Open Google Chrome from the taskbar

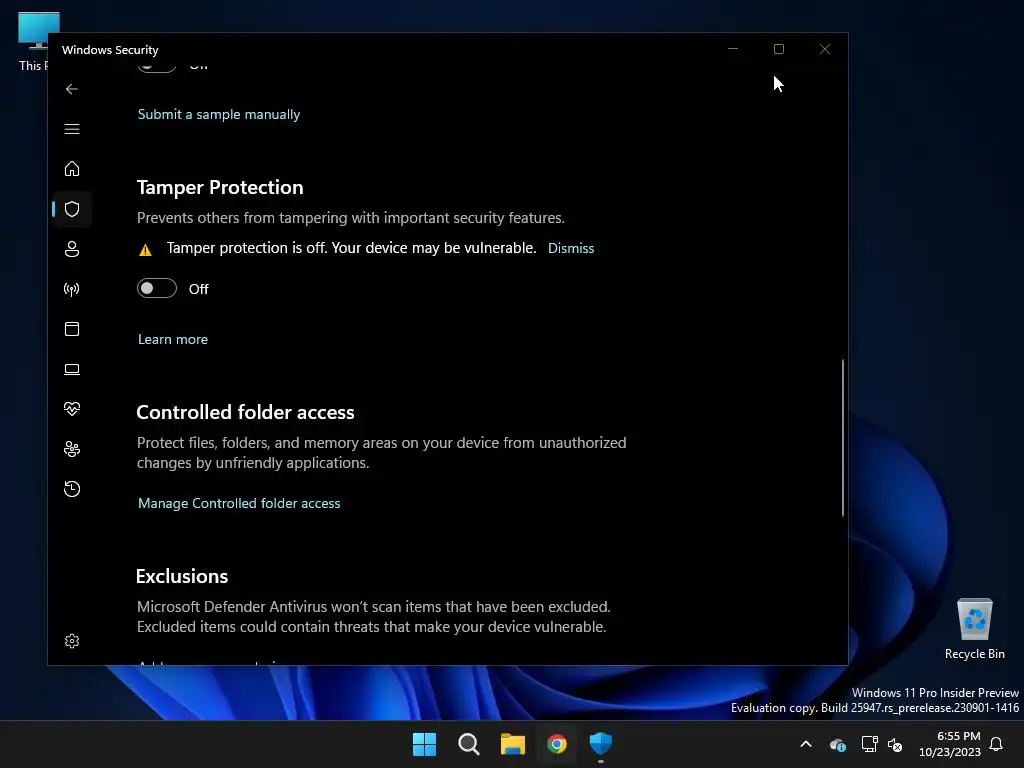(x=557, y=744)
